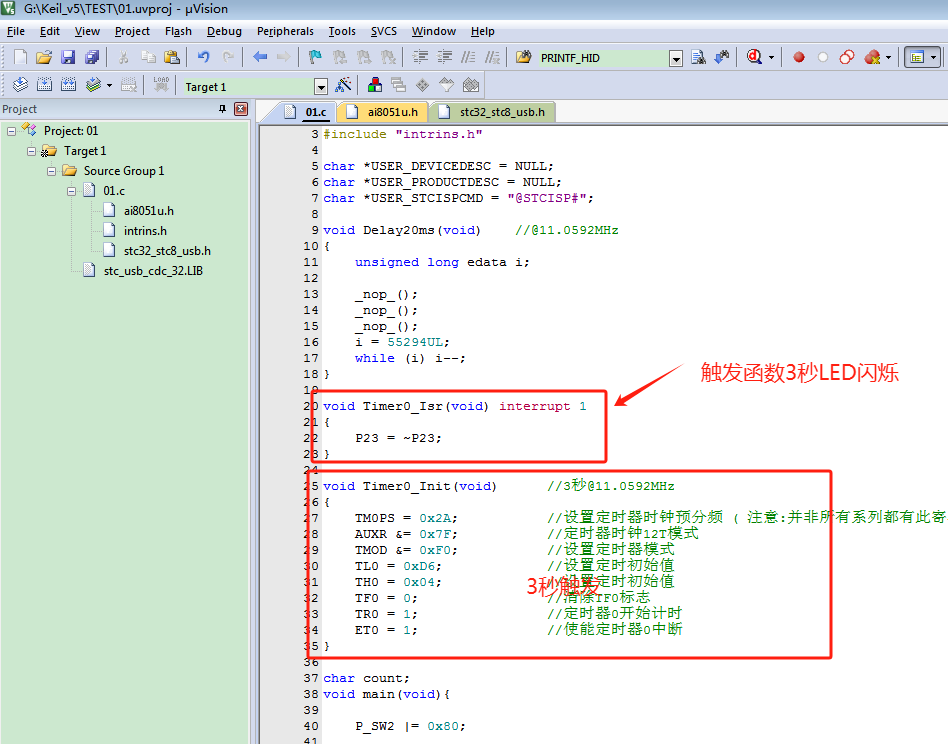Pin the Project panel

(222, 109)
